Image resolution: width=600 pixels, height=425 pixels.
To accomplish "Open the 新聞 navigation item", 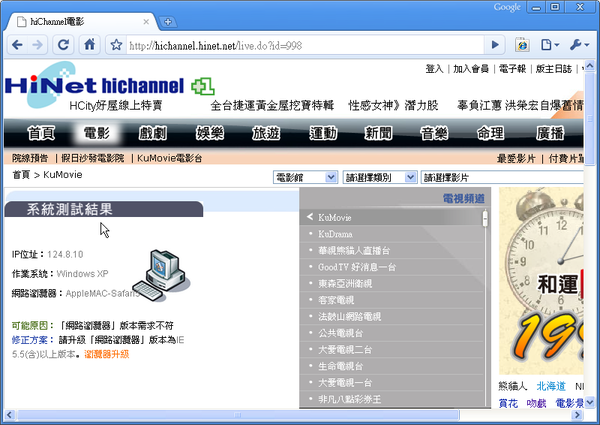I will coord(378,133).
